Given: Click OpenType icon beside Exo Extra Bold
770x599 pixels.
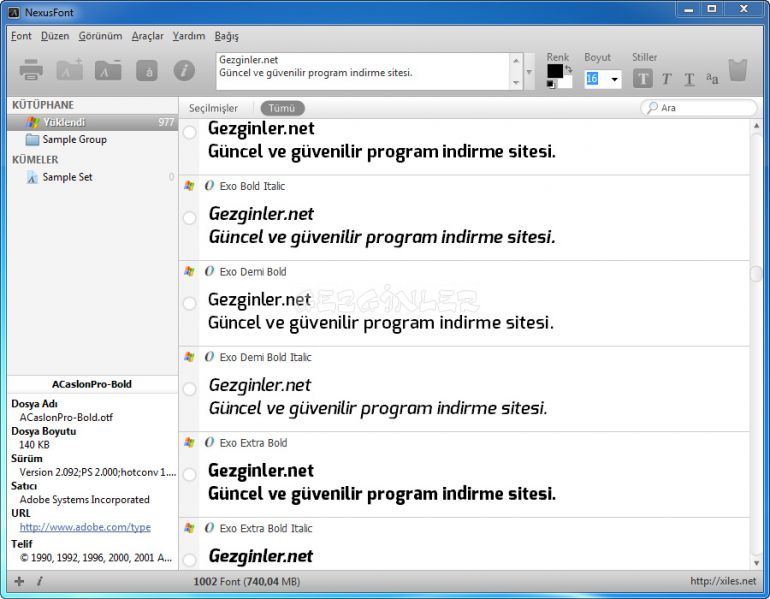Looking at the screenshot, I should (210, 442).
